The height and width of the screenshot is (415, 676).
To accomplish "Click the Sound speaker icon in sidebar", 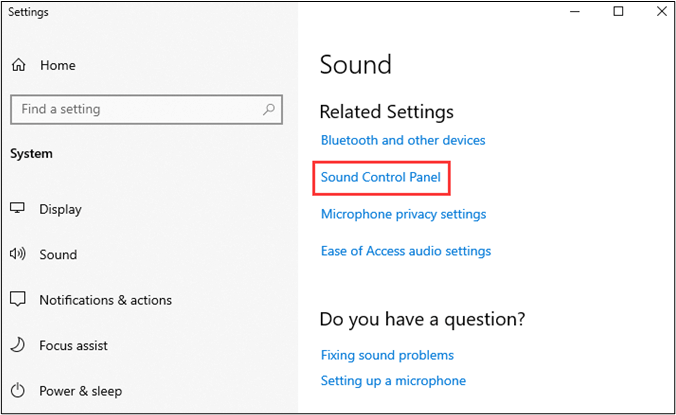I will 18,255.
